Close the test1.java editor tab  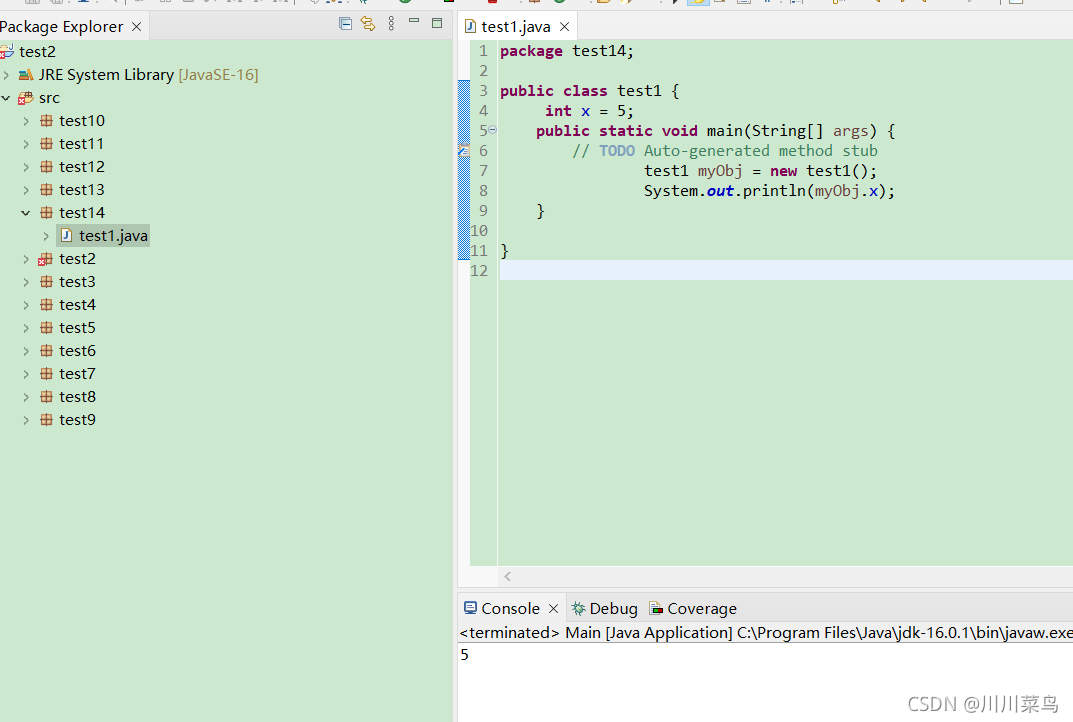point(565,27)
